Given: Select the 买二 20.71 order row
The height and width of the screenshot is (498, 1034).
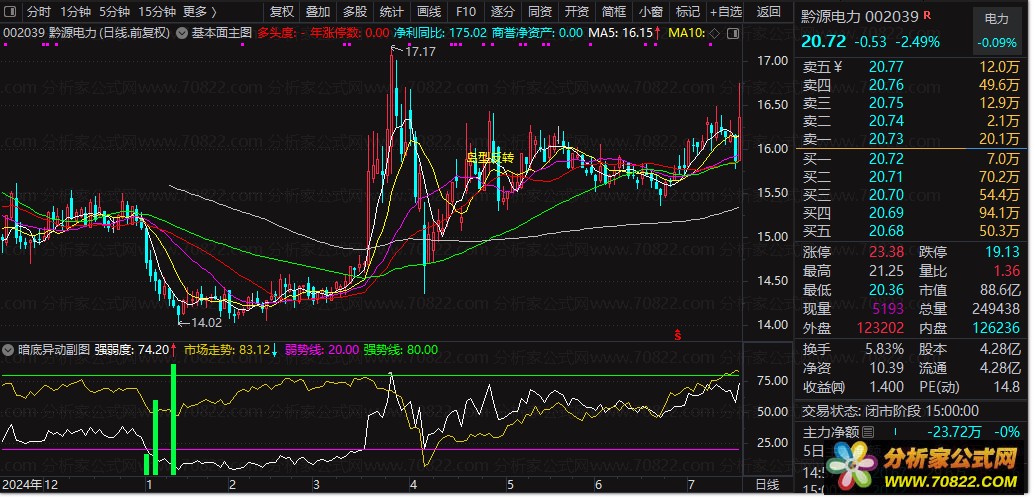Looking at the screenshot, I should coord(911,177).
